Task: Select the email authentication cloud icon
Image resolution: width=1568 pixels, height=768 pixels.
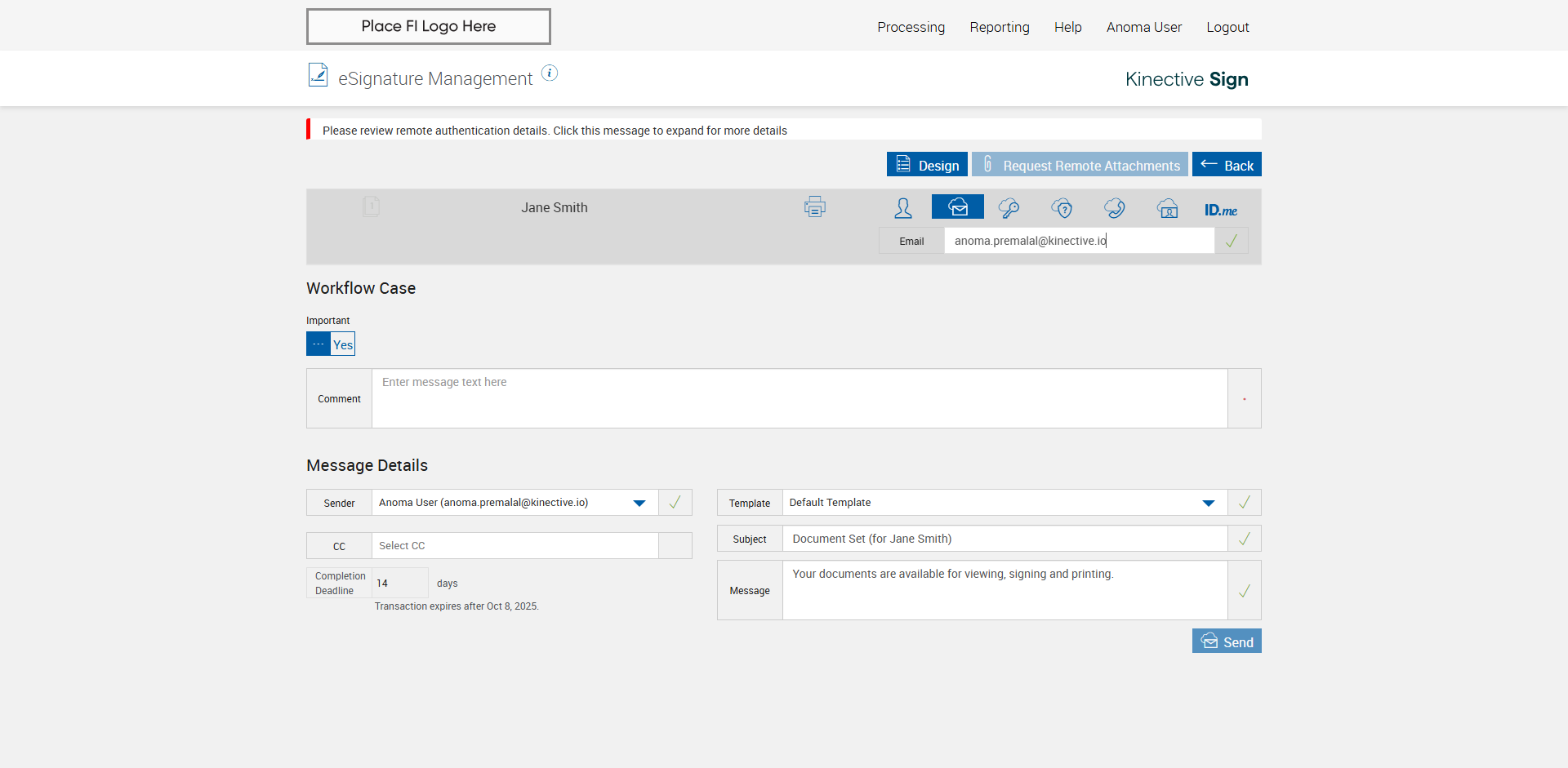Action: coord(957,207)
